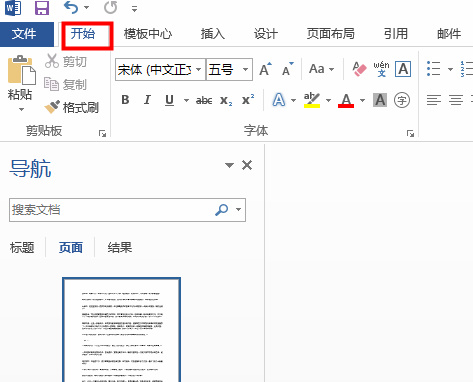Viewport: 473px width, 382px height.
Task: Toggle character shading gray A icon
Action: (380, 100)
